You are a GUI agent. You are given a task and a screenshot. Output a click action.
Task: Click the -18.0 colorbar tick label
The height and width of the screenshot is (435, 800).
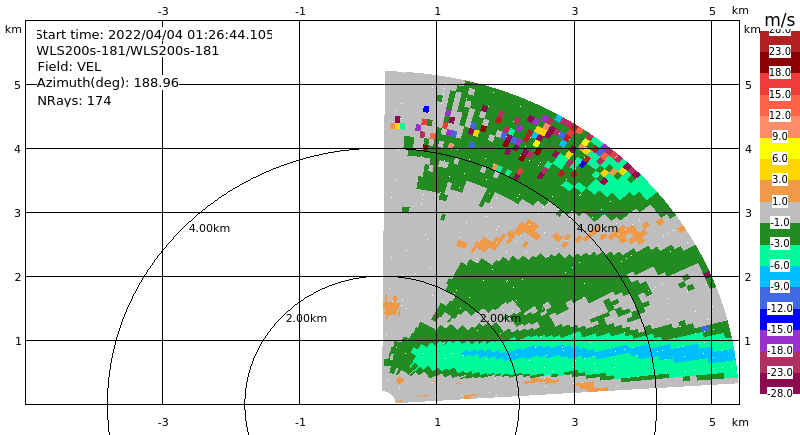point(780,351)
